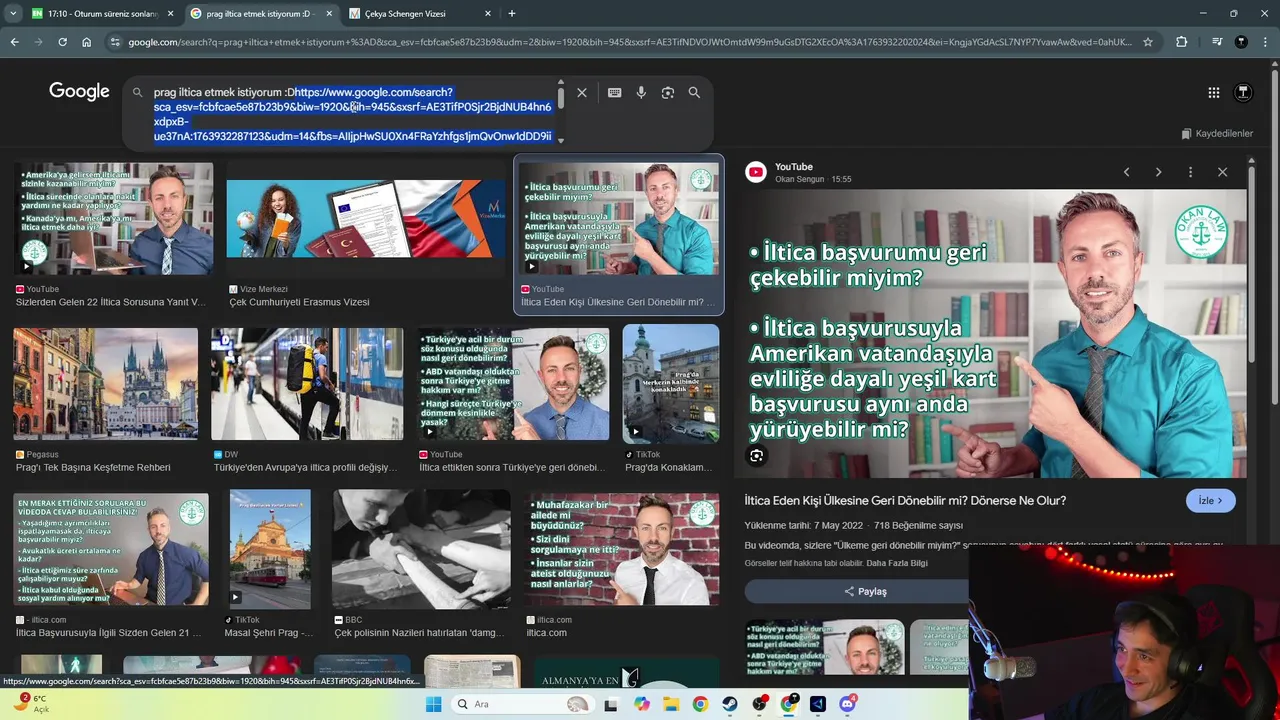Open the BBC 'Çek polisinin Nazileri hatırlatan' image
Viewport: 1280px width, 720px height.
pos(421,549)
